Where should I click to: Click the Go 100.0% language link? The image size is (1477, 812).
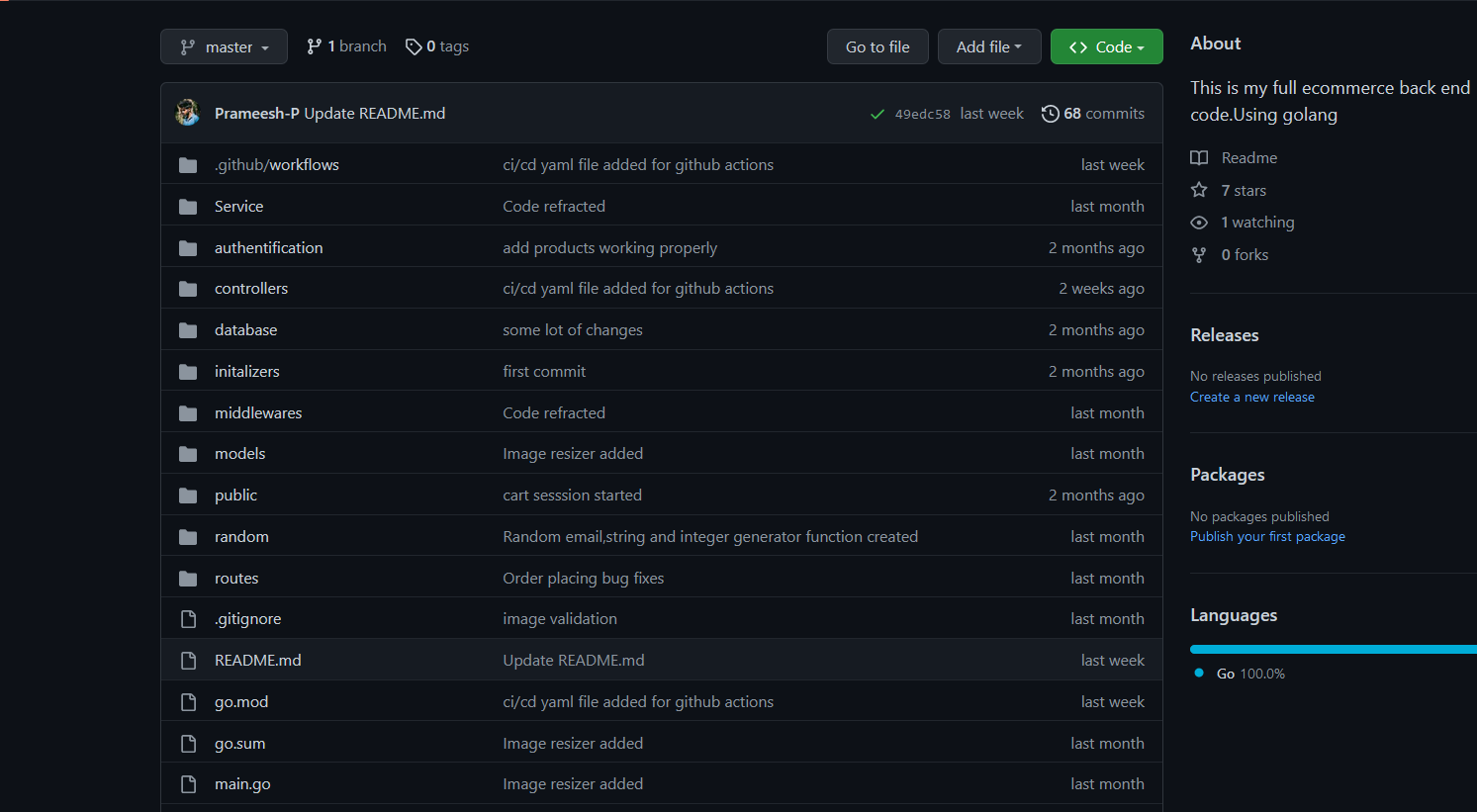(1241, 675)
